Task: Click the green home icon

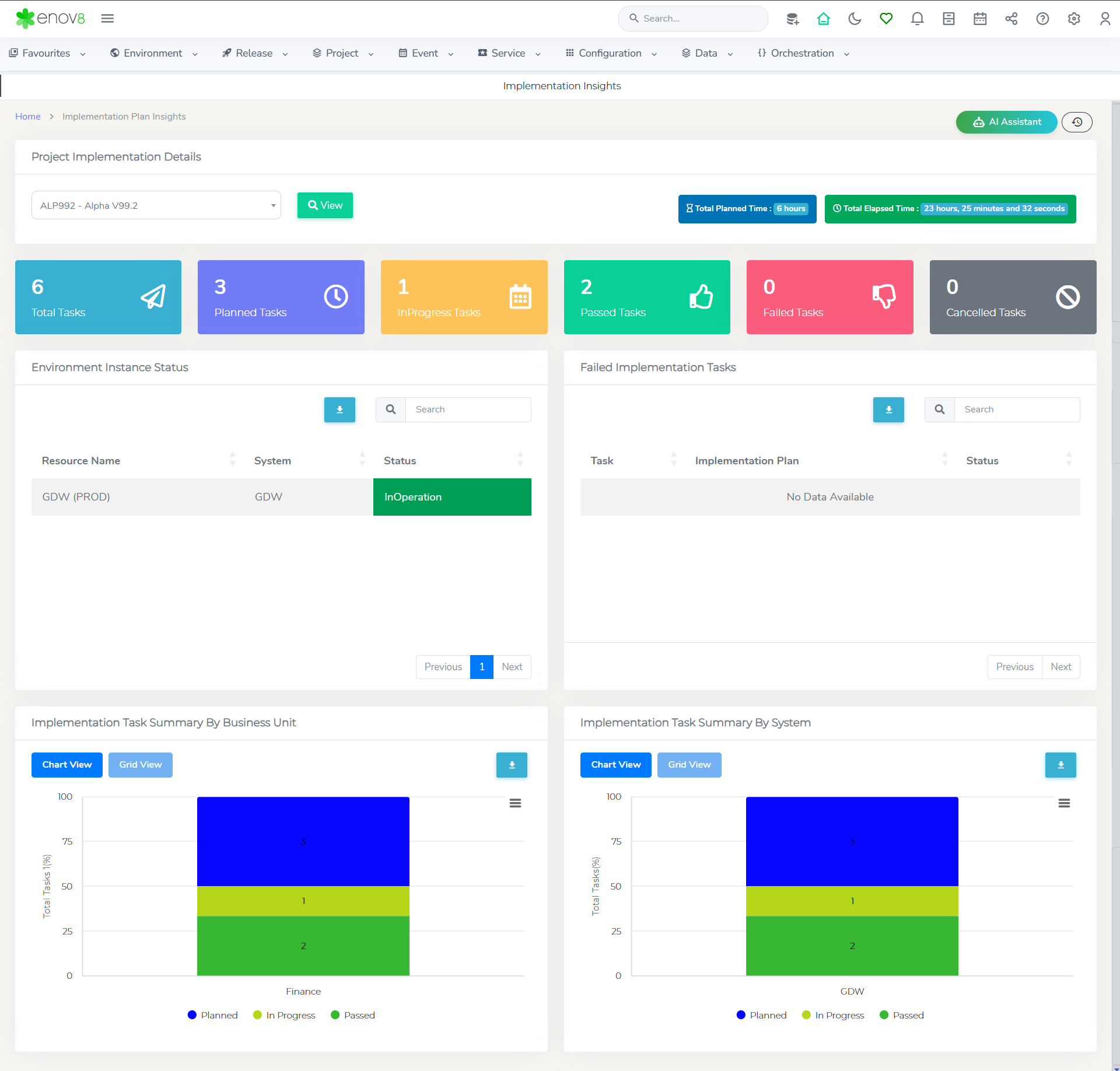Action: coord(823,19)
